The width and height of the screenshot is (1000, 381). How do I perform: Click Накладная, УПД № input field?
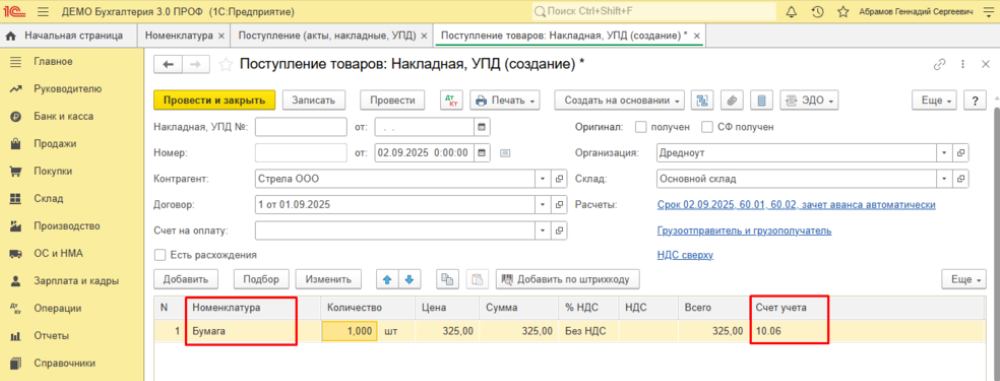pos(301,127)
